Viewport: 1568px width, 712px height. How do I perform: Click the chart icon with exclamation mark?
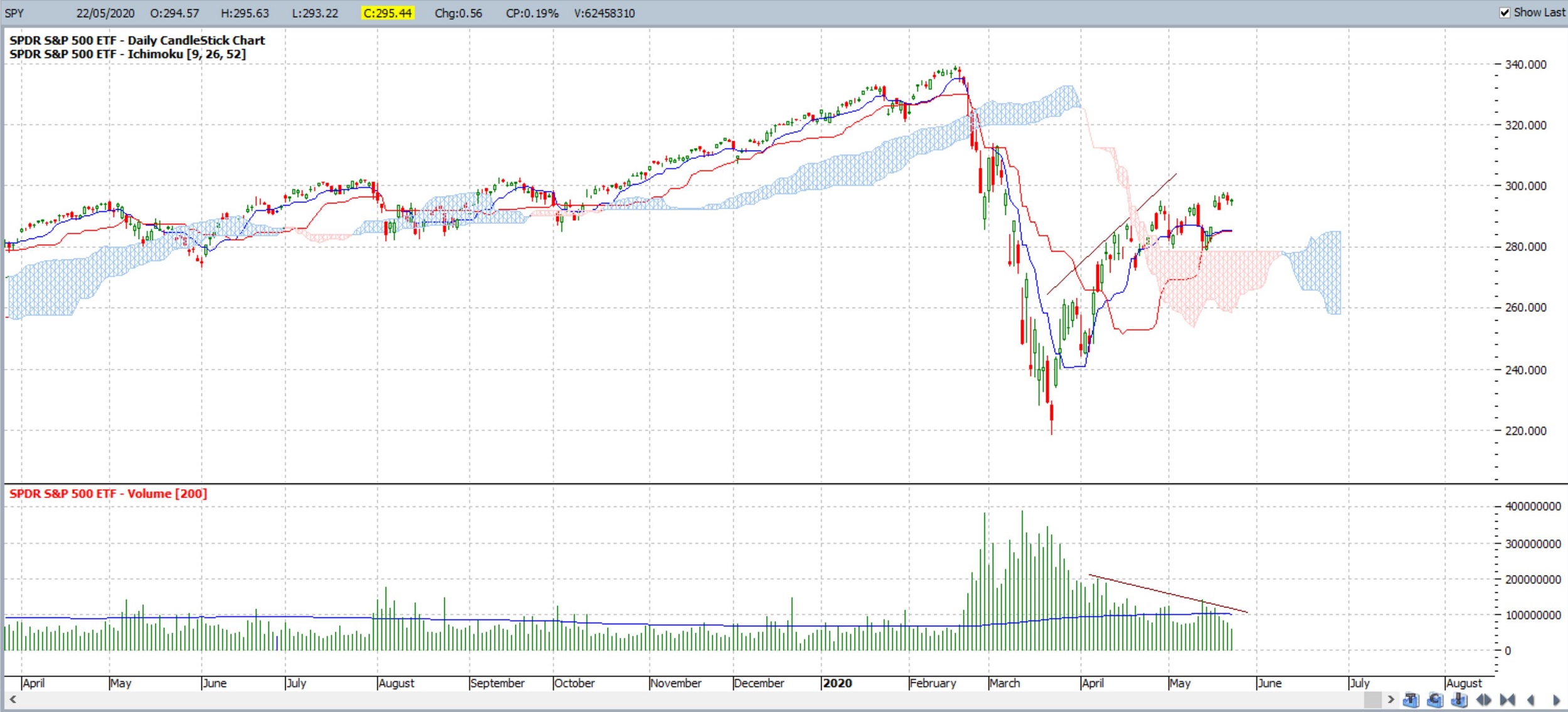point(1459,699)
